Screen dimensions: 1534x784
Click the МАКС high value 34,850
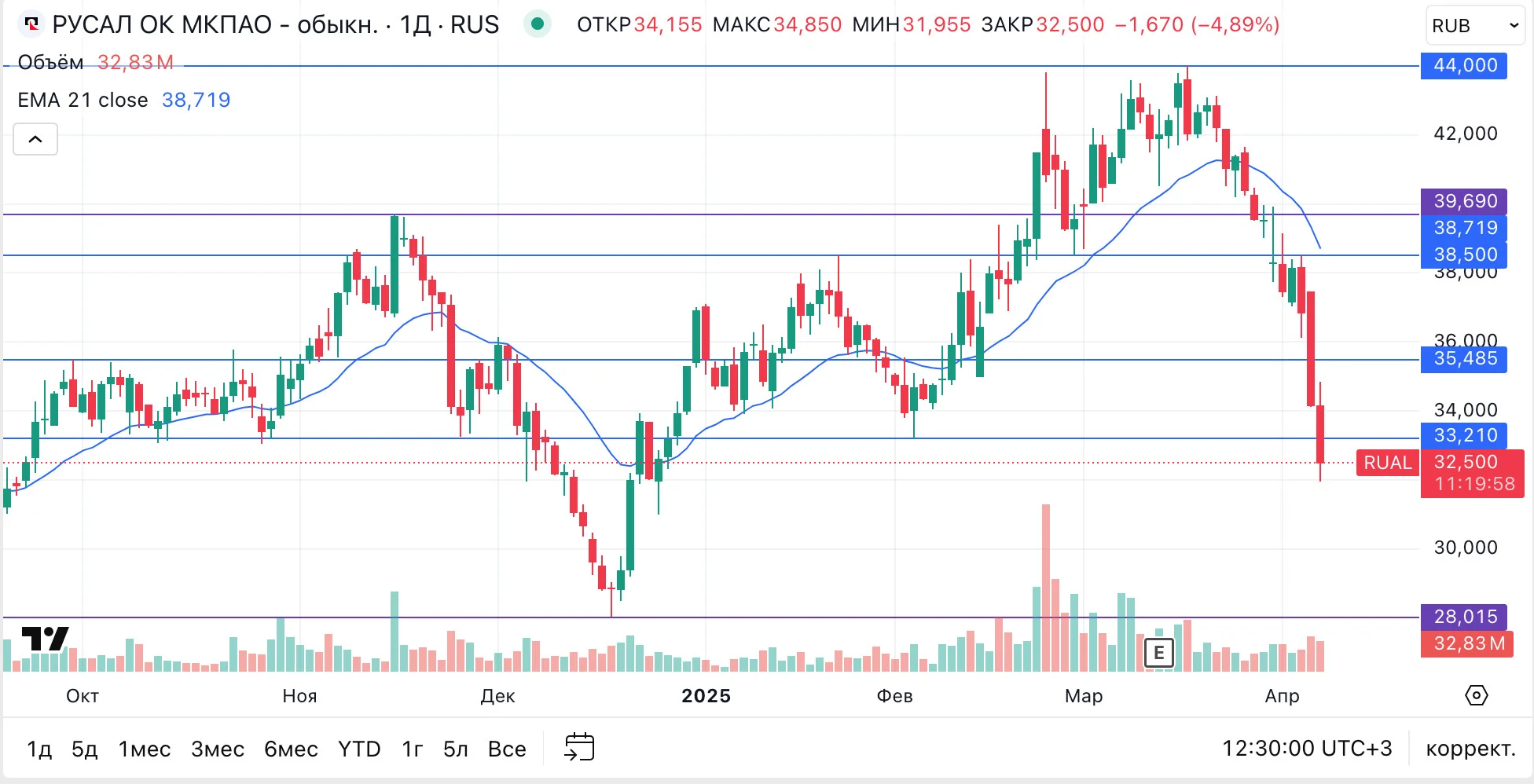pos(808,24)
